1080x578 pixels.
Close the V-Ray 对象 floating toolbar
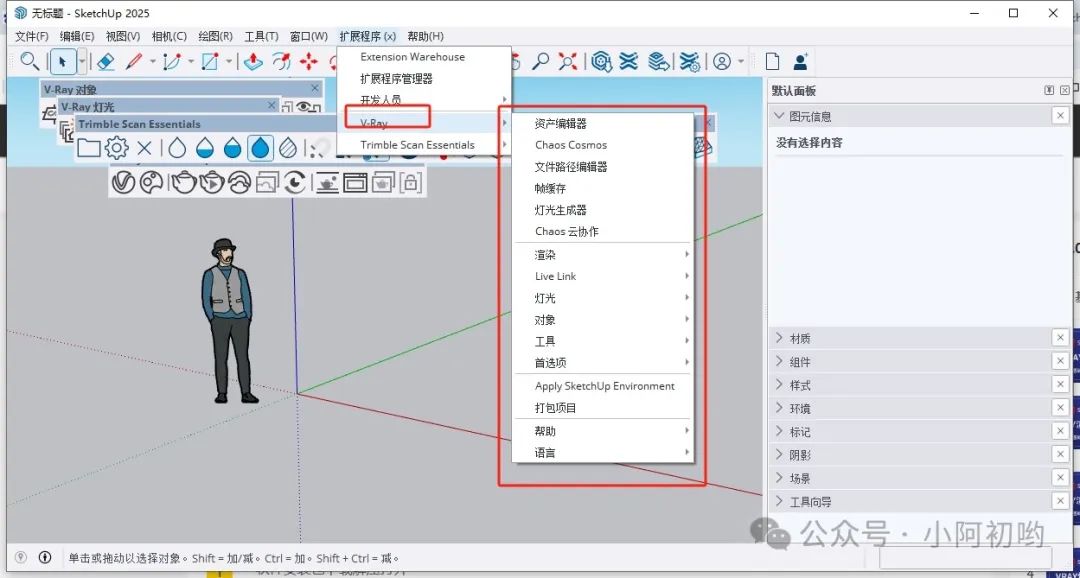click(315, 88)
